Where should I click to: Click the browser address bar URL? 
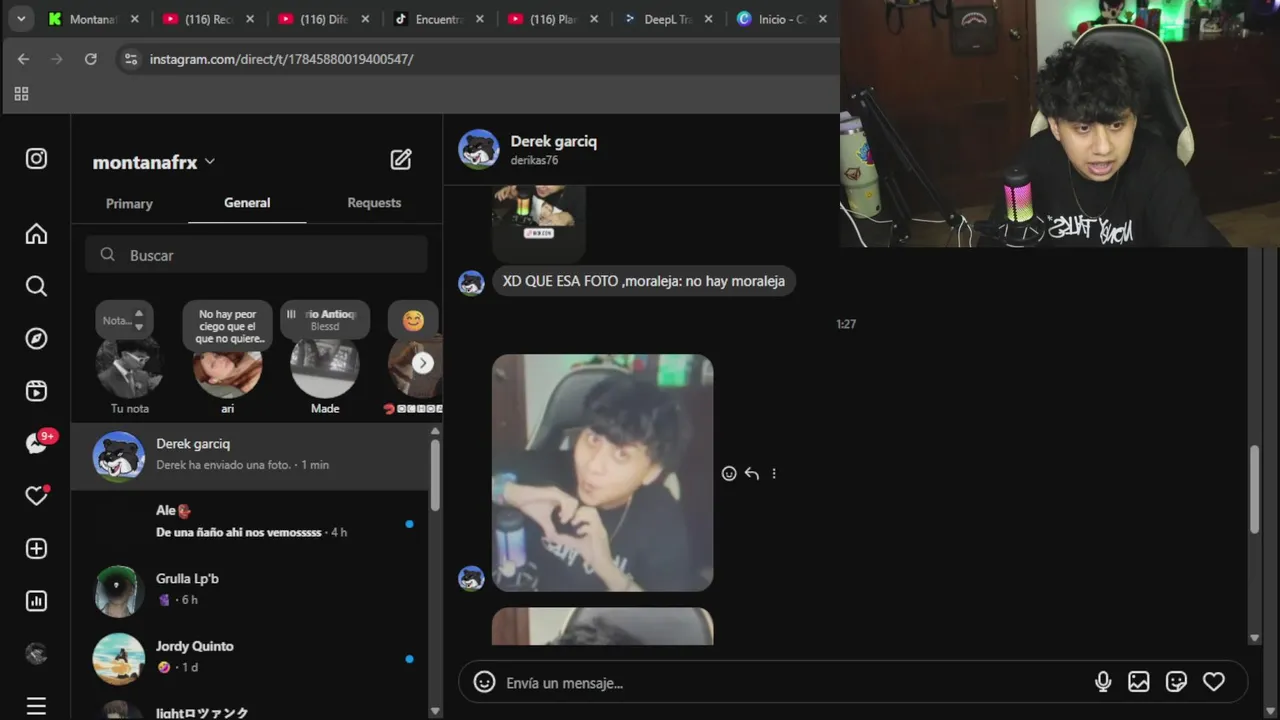tap(281, 59)
